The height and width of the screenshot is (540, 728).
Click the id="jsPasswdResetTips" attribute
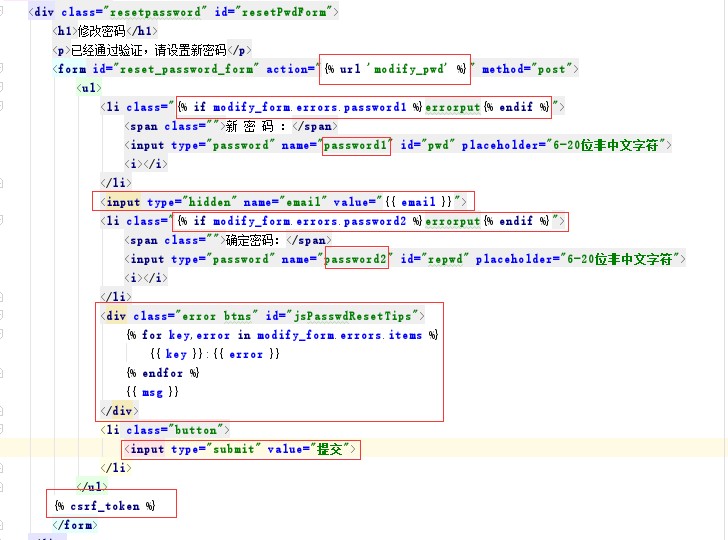[342, 316]
